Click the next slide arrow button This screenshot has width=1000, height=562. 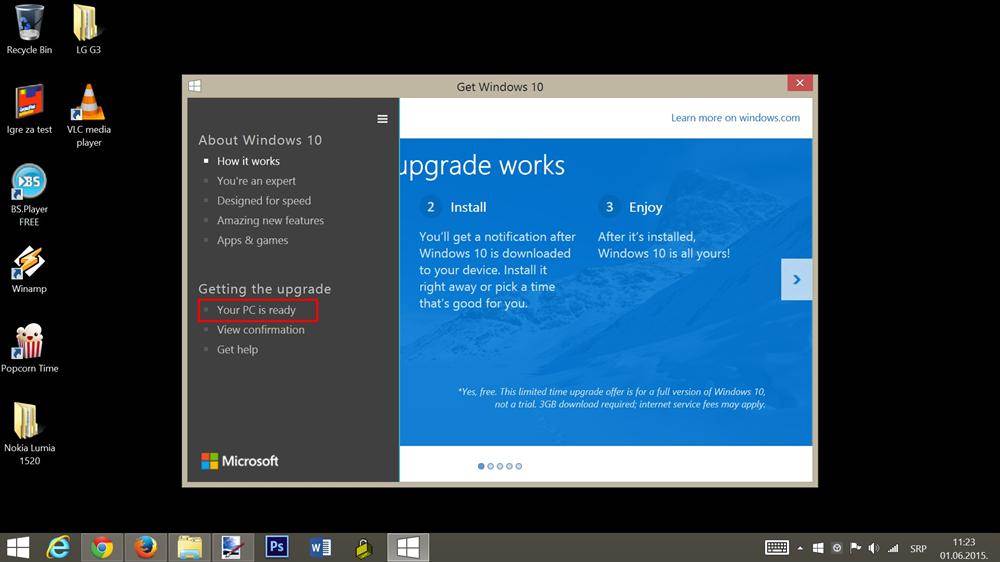(796, 279)
